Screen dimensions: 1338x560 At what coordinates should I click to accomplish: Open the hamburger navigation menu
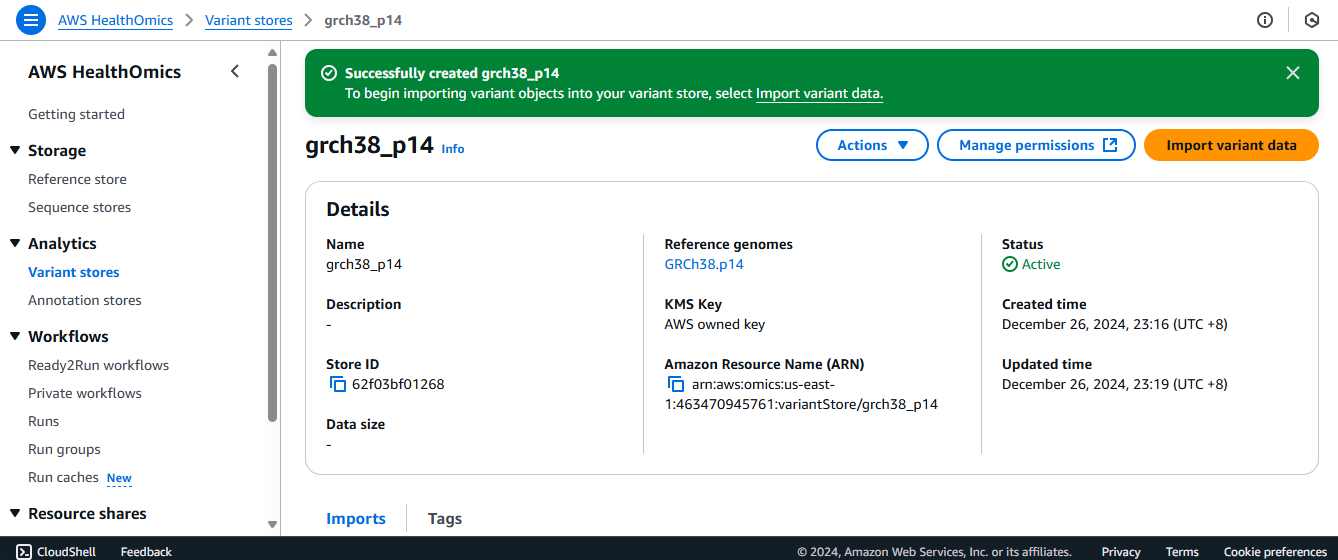click(x=31, y=20)
